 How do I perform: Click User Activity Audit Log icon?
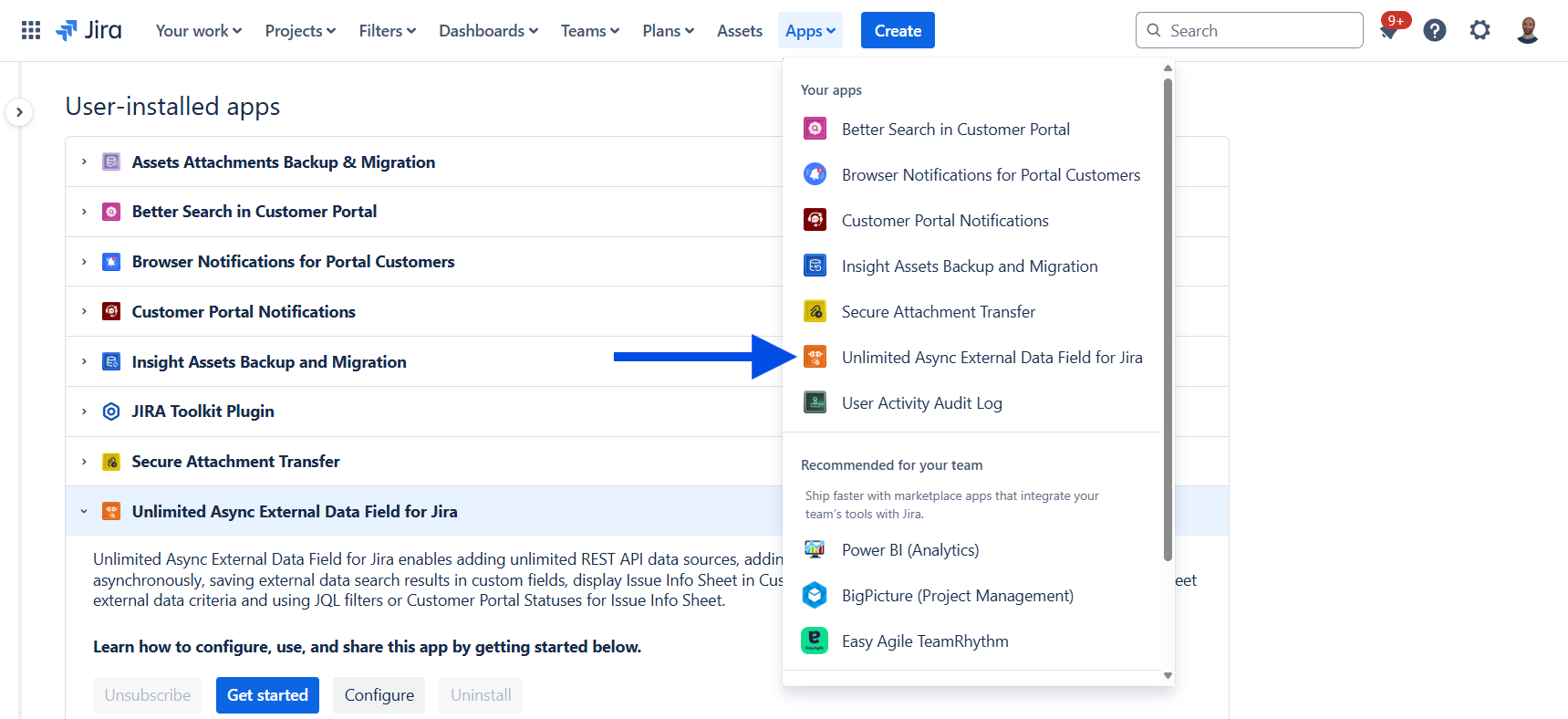(x=815, y=402)
